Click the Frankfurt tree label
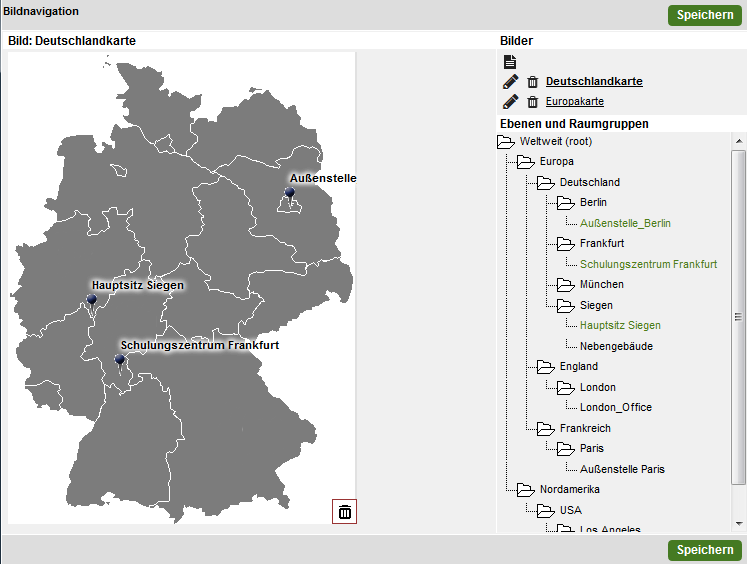The width and height of the screenshot is (747, 564). pos(602,243)
